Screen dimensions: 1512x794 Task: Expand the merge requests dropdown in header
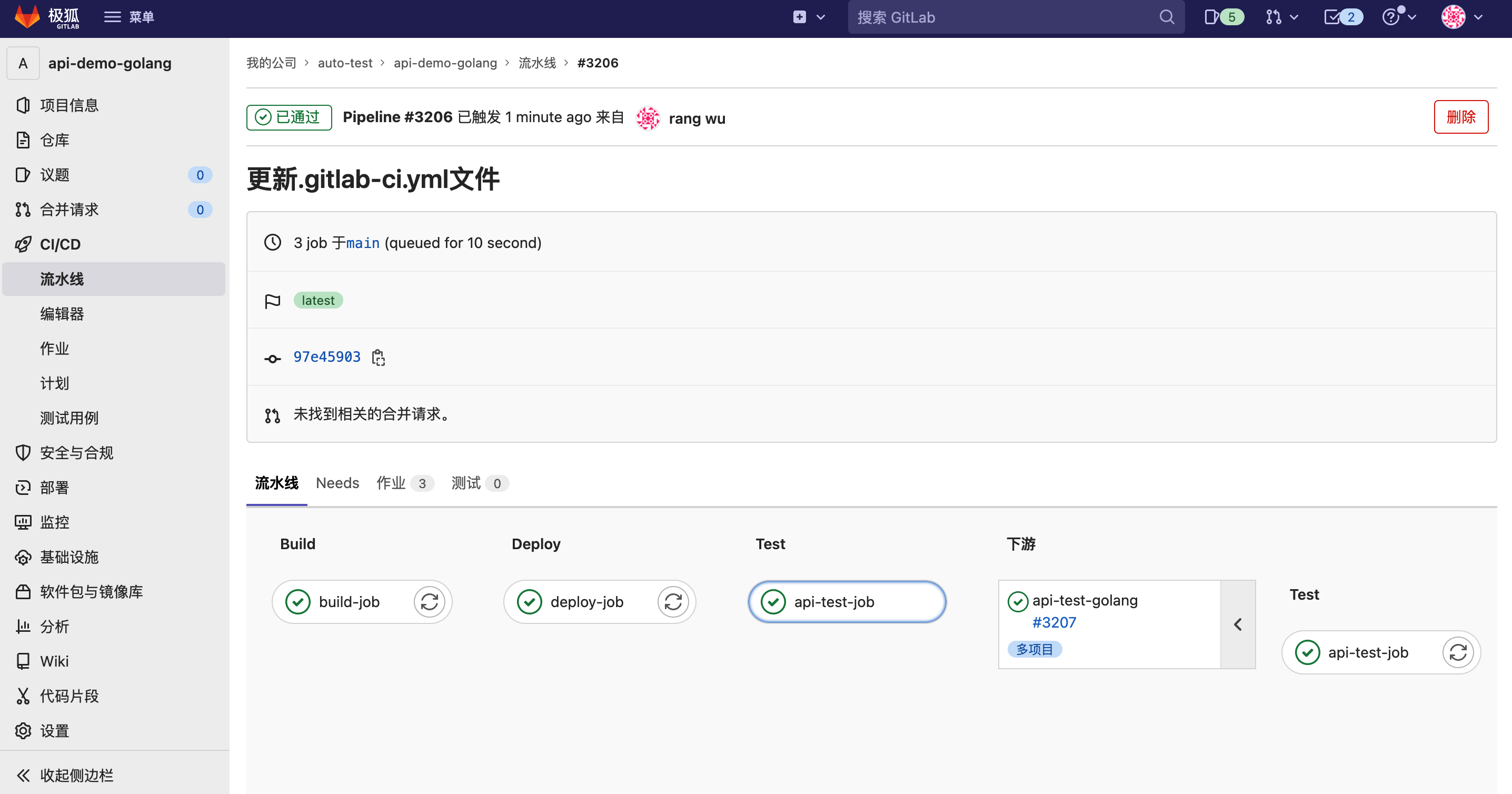[x=1281, y=17]
